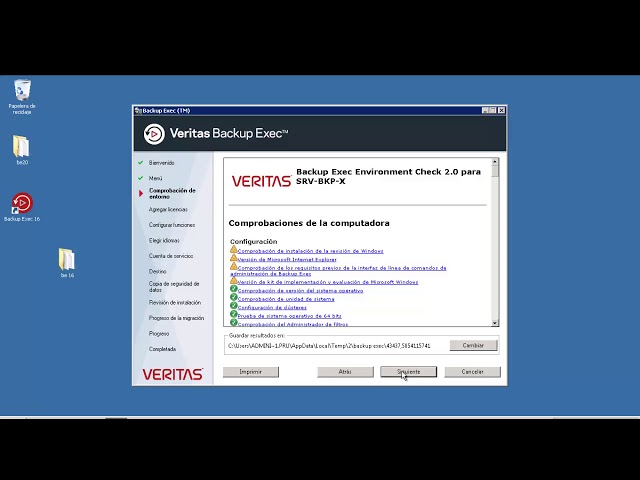Click the results pane scrollbar thumb
The height and width of the screenshot is (480, 640).
click(495, 171)
